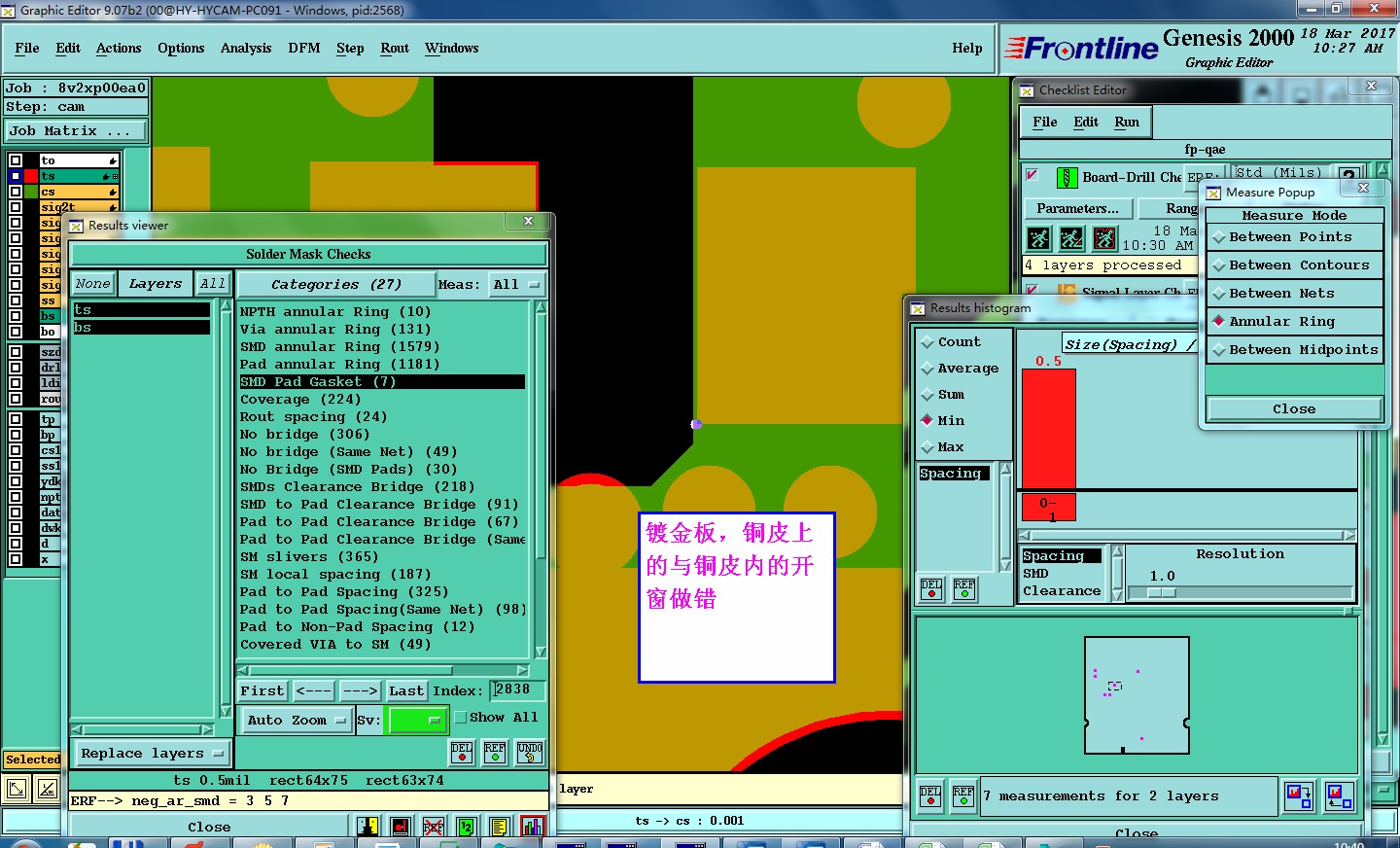Select Between Midpoints measure mode

coord(1293,350)
